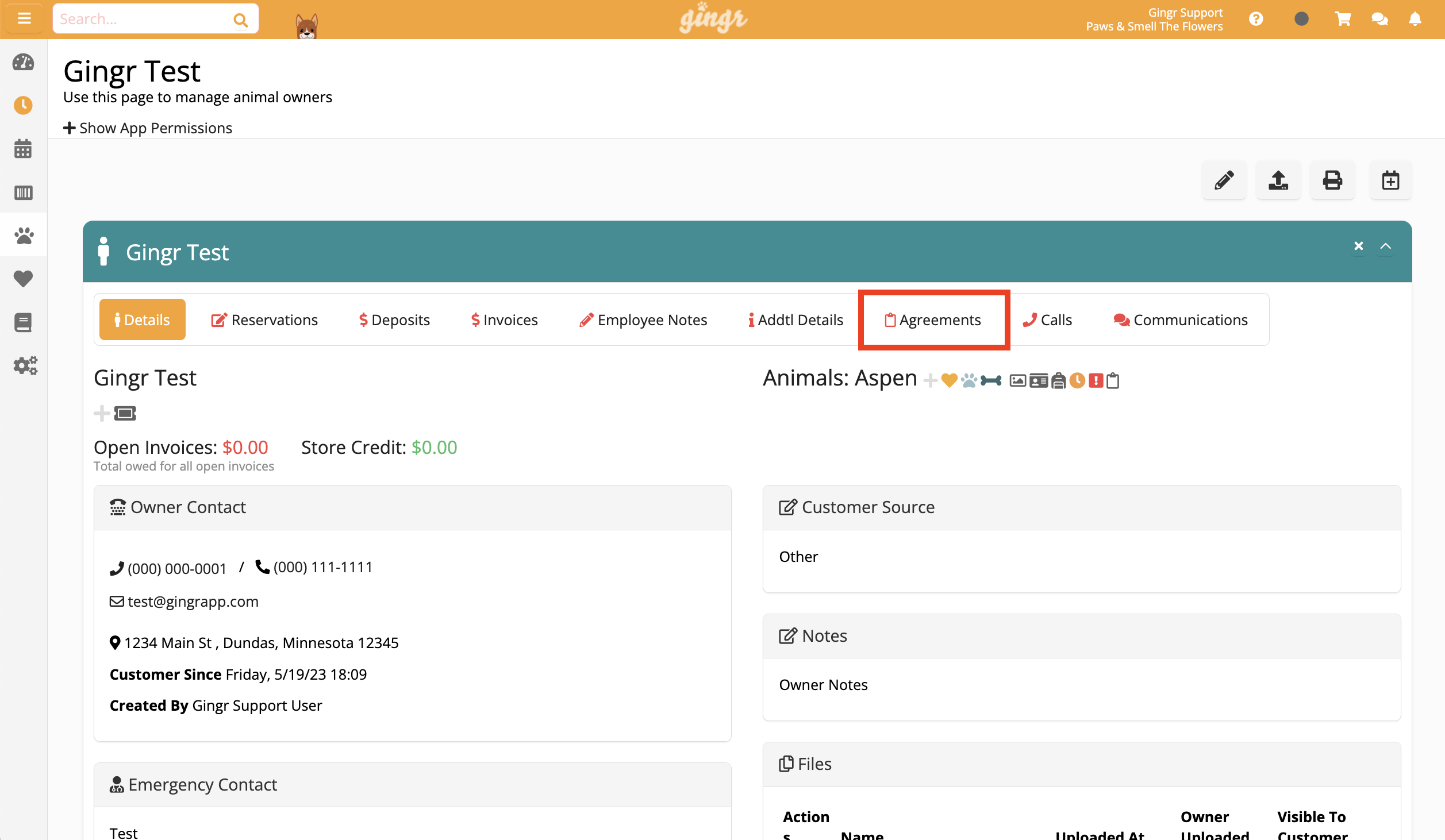Click the pencil edit owner button
The width and height of the screenshot is (1445, 840).
tap(1224, 180)
